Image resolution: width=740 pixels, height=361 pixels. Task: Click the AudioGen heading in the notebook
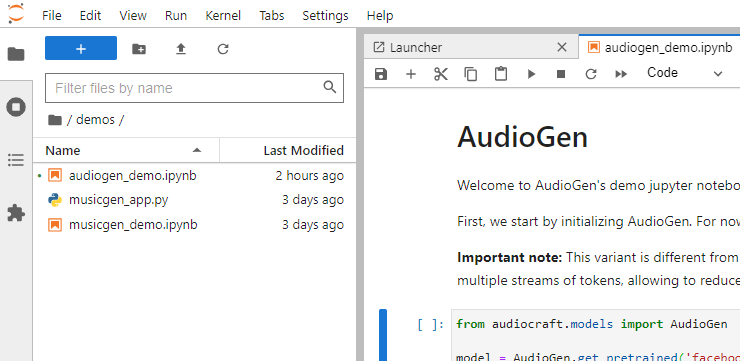tap(522, 137)
